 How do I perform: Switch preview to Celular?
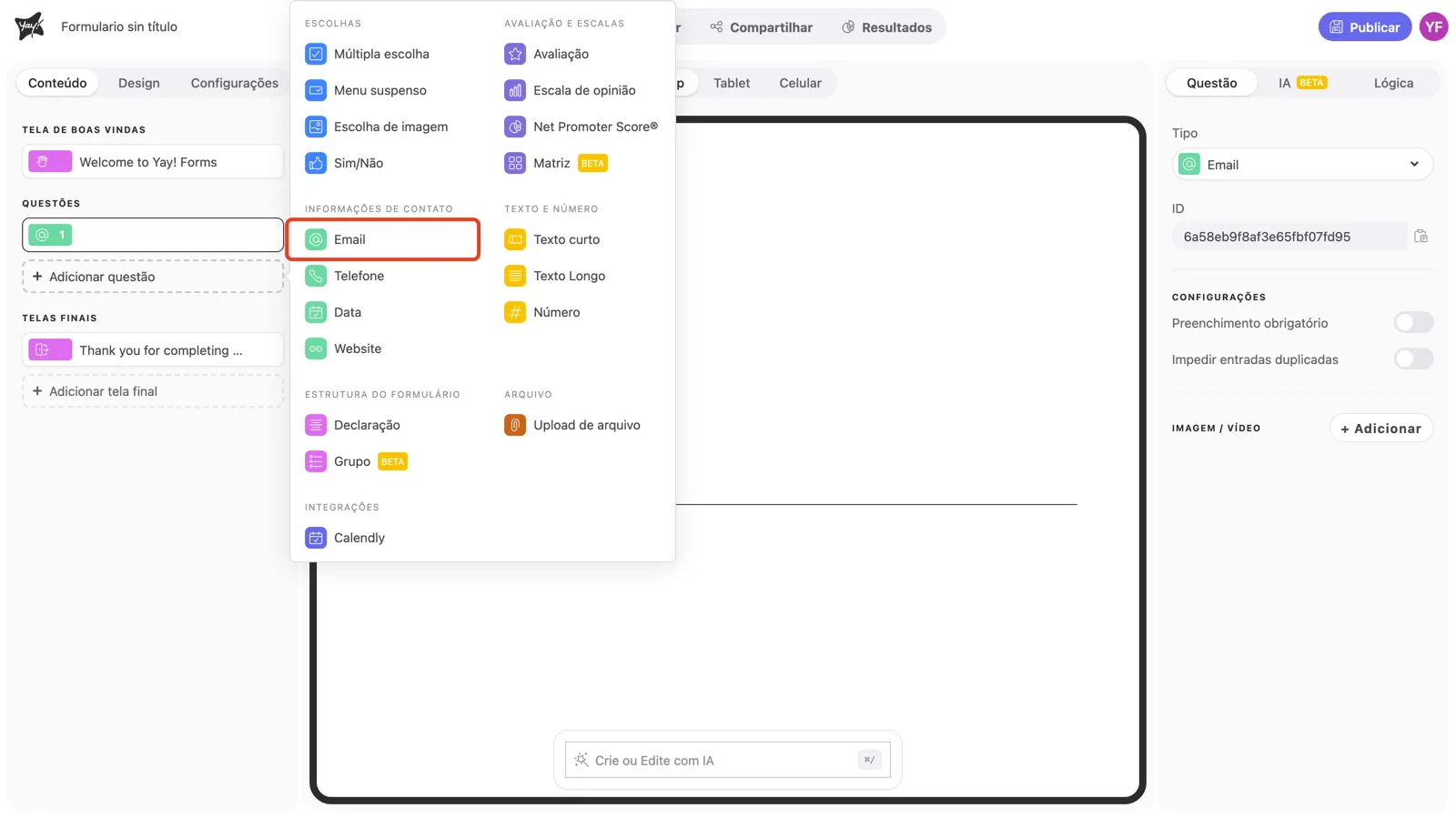(x=800, y=83)
